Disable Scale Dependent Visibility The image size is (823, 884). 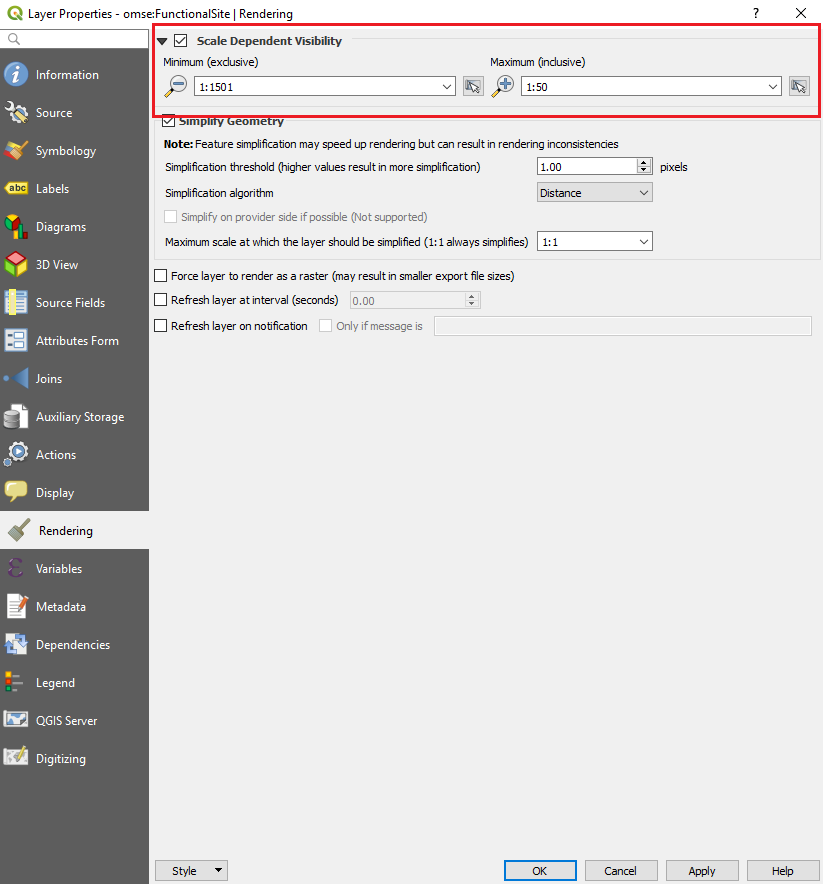click(x=182, y=41)
